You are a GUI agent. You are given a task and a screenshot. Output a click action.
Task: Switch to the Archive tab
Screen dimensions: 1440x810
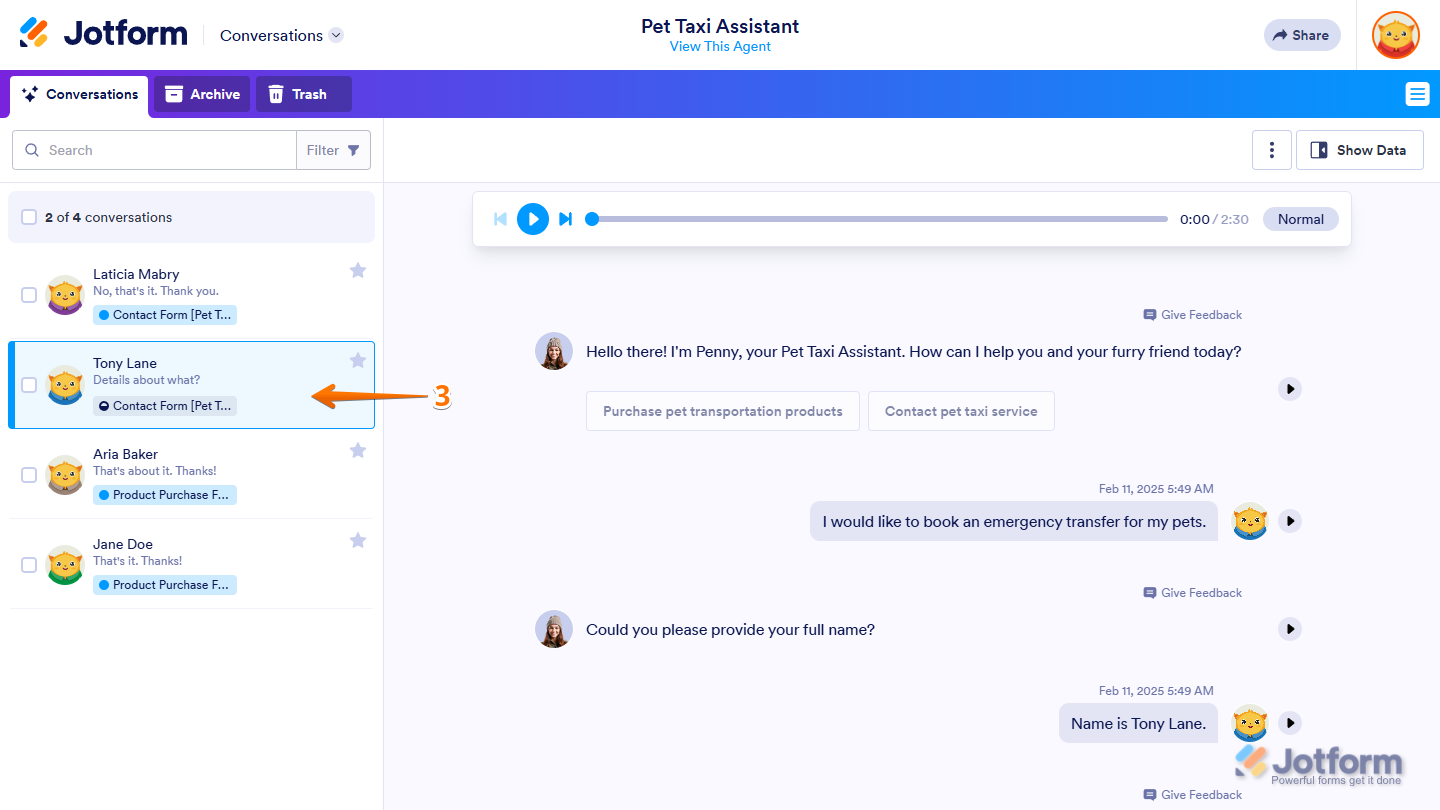pos(202,94)
